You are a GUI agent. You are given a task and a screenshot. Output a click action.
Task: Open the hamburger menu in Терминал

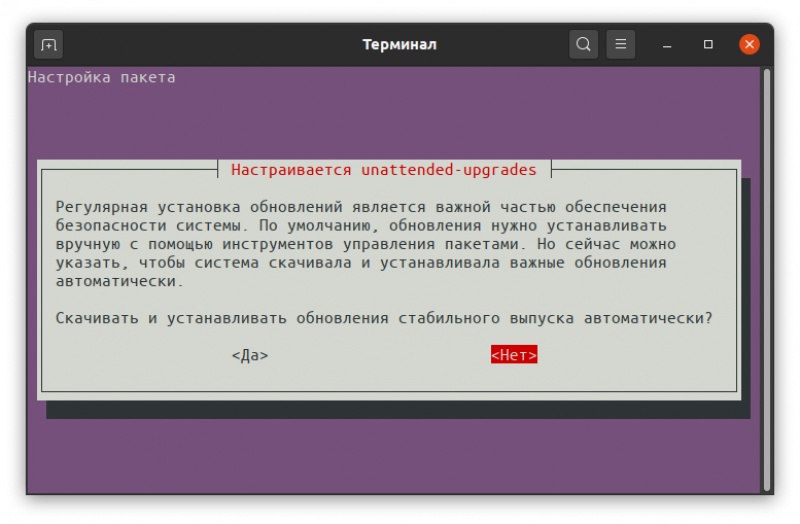pos(620,44)
